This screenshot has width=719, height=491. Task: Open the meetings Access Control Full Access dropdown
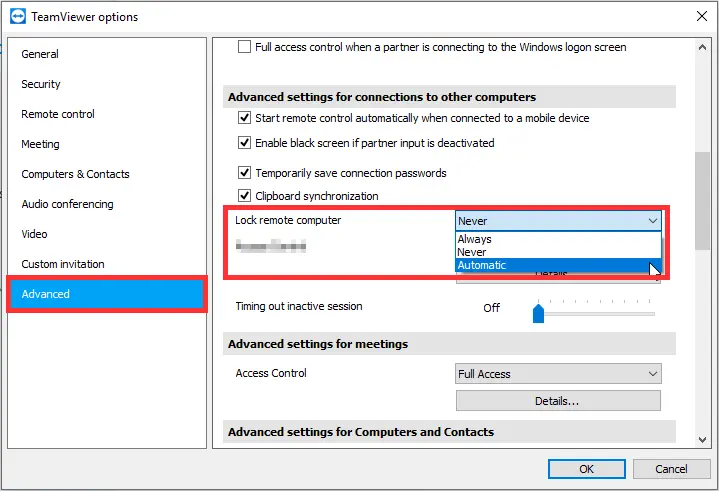(x=559, y=374)
